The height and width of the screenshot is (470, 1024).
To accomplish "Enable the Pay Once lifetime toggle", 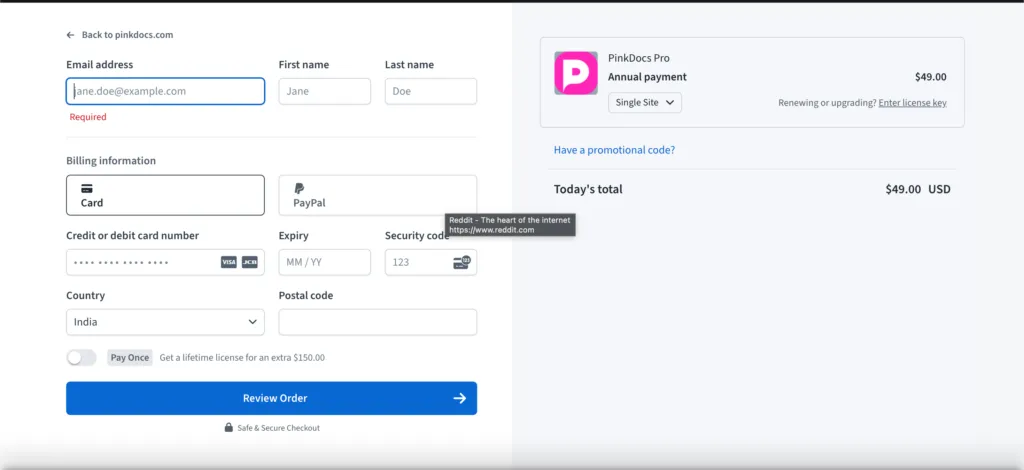I will point(81,357).
